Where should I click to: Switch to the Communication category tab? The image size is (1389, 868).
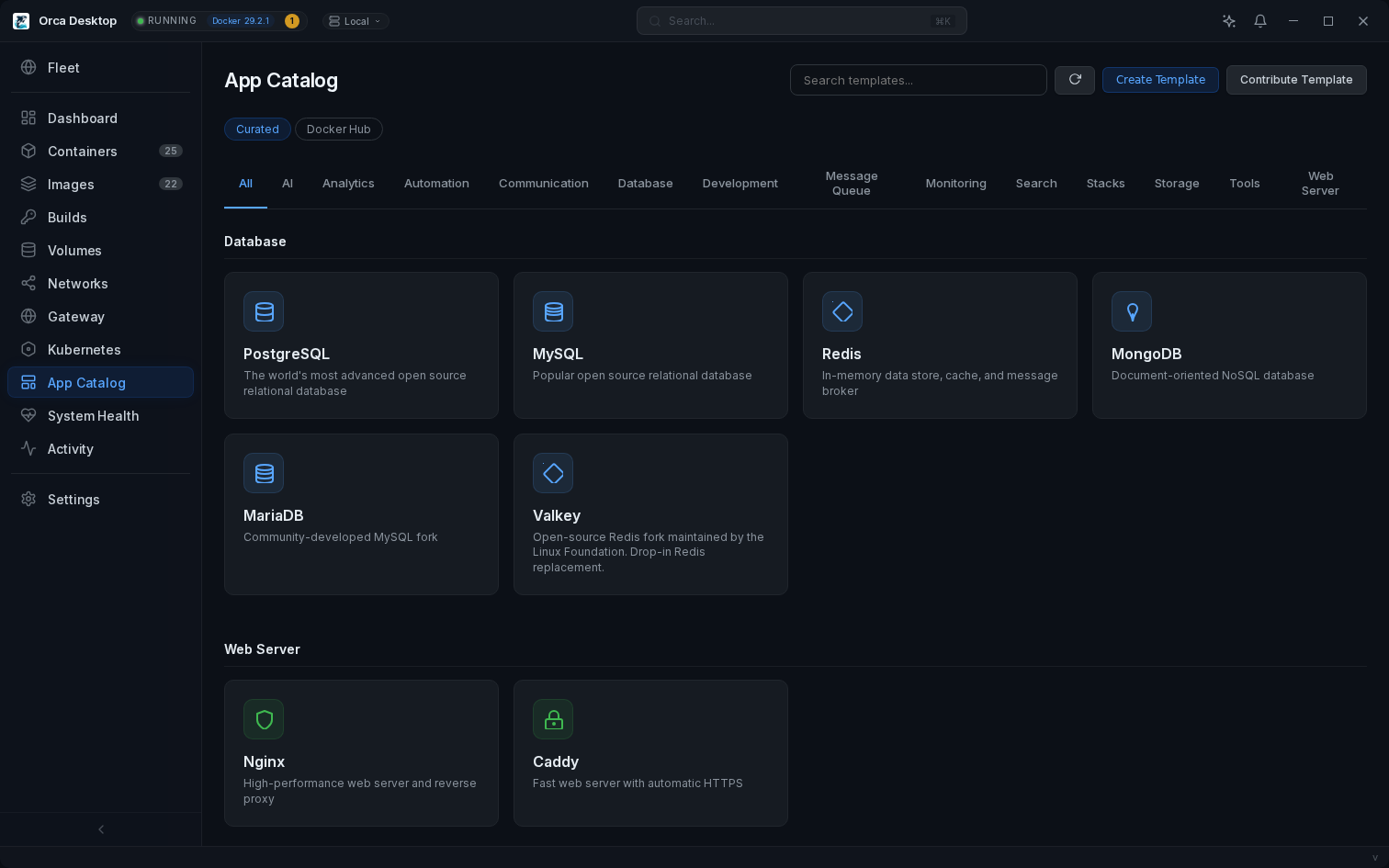[544, 184]
